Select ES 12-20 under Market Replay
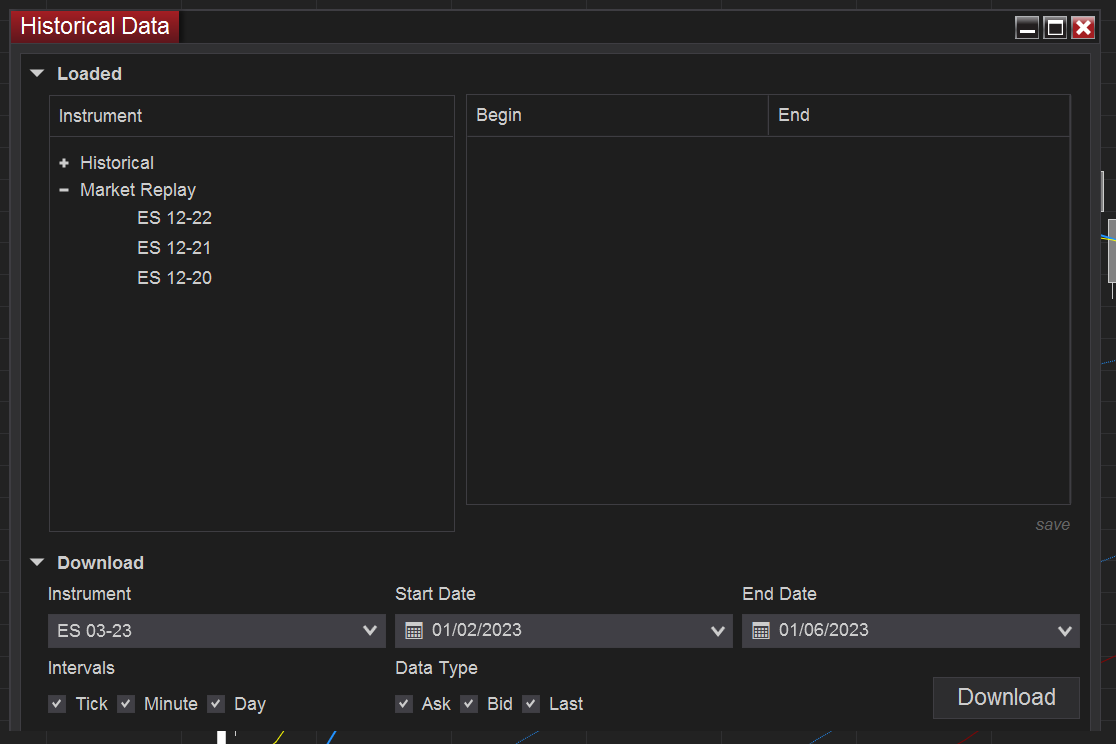Screen dimensions: 1116x744 [174, 278]
